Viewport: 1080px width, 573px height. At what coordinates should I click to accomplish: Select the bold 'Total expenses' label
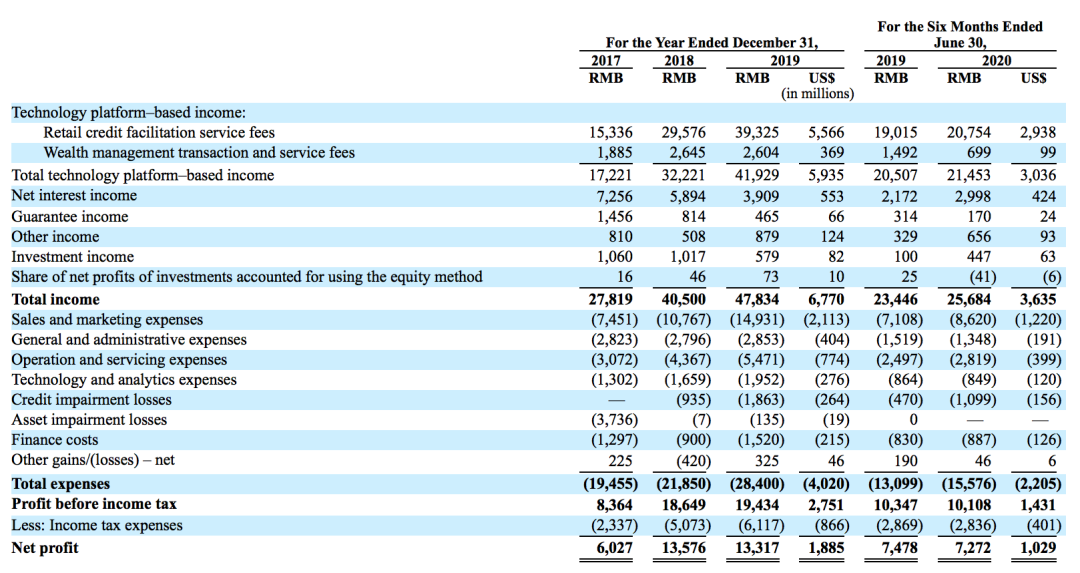(x=61, y=483)
